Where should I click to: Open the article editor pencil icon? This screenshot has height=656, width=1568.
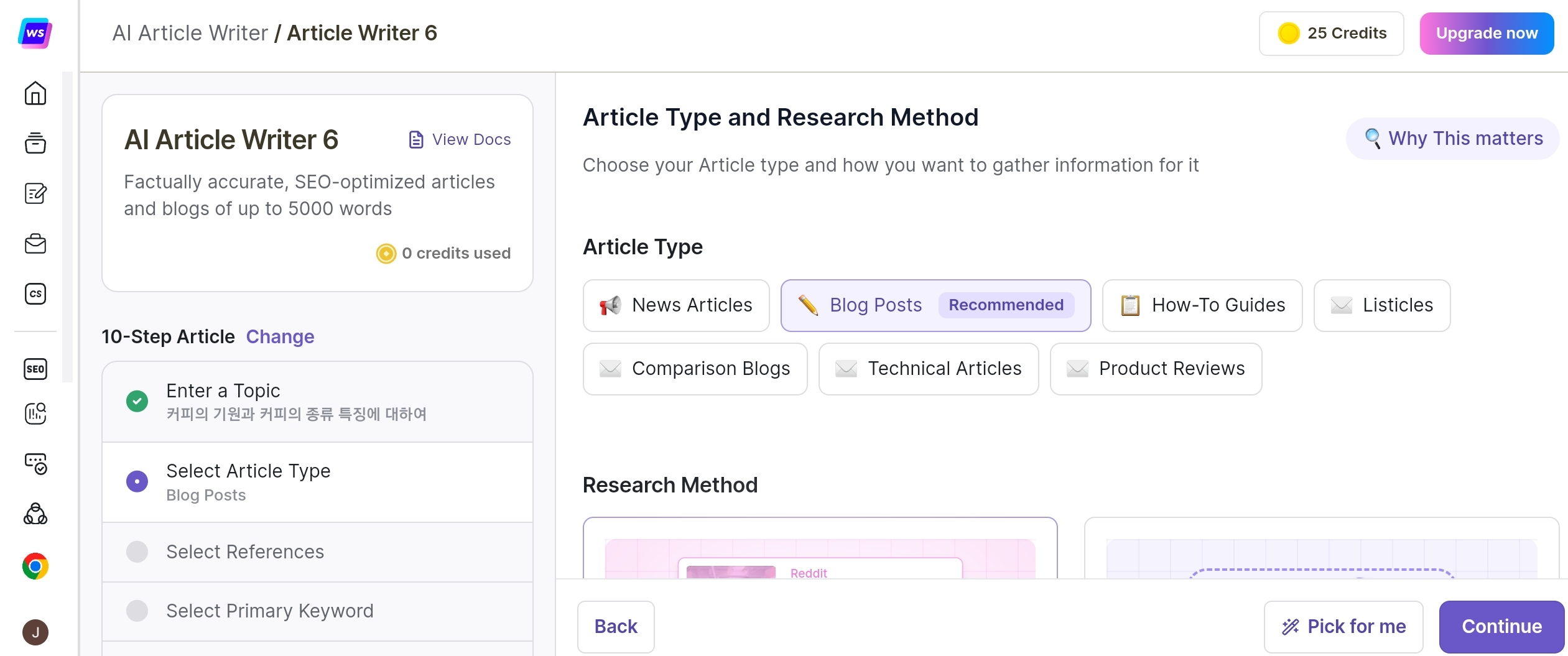click(x=35, y=193)
